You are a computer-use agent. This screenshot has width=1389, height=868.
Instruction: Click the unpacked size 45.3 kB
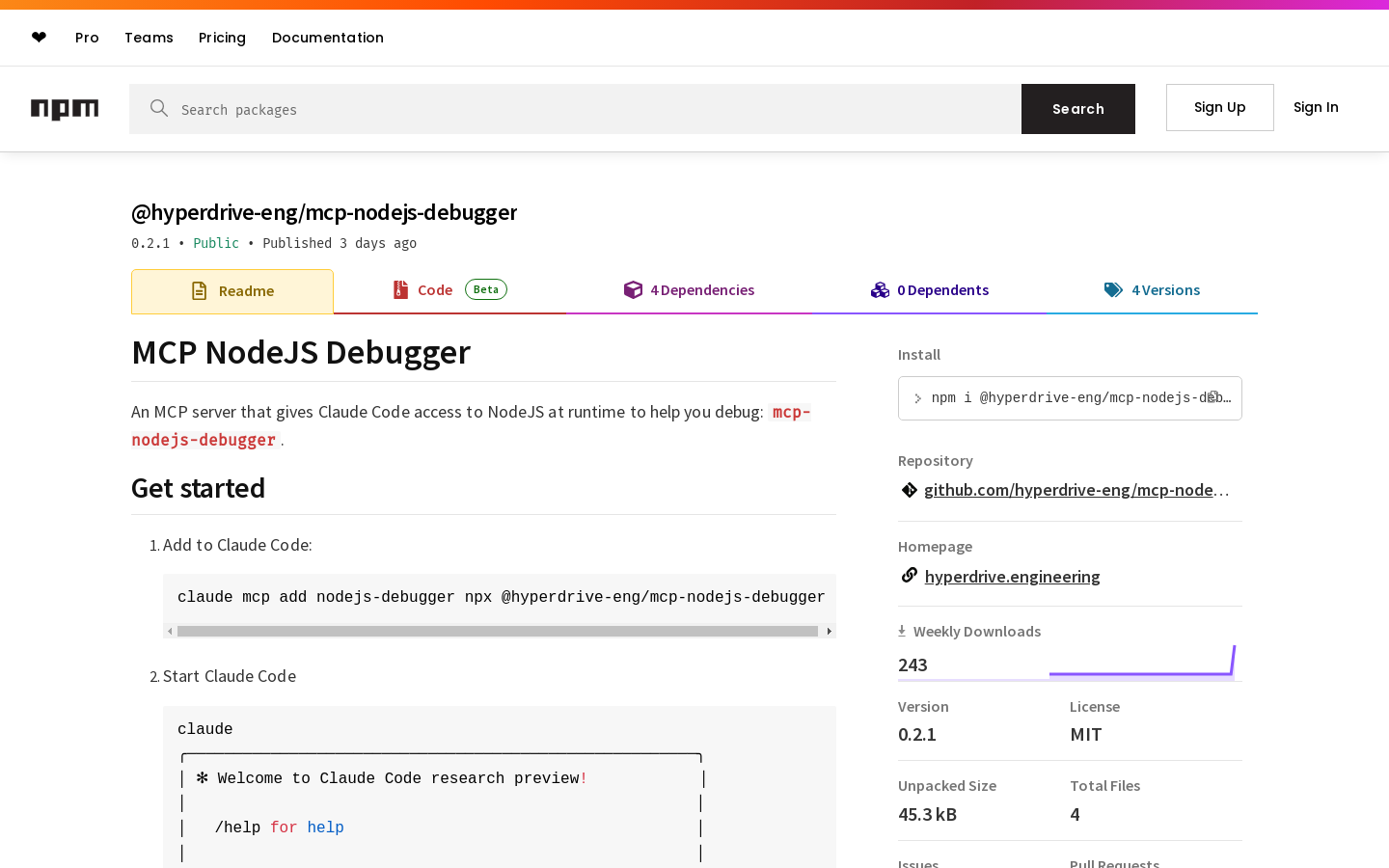click(927, 814)
